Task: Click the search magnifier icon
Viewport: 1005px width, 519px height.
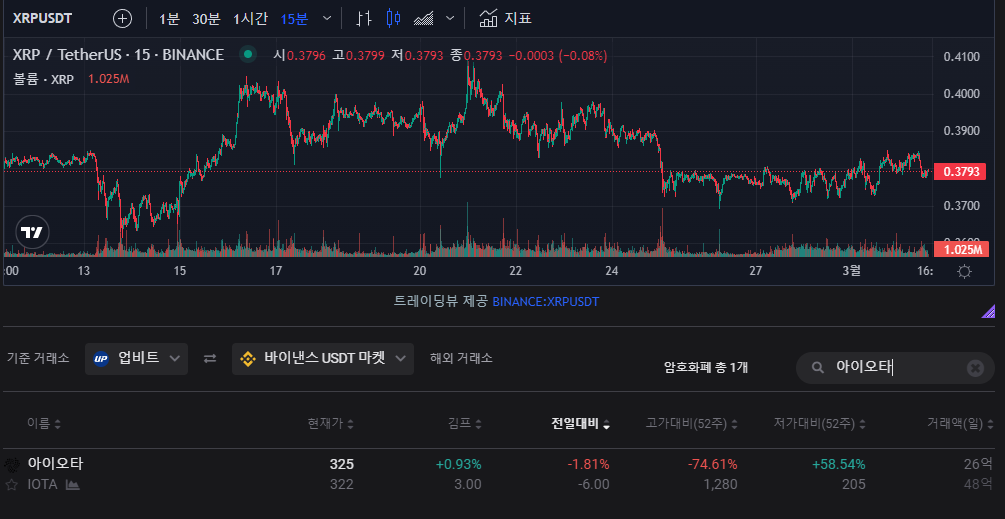Action: [817, 367]
